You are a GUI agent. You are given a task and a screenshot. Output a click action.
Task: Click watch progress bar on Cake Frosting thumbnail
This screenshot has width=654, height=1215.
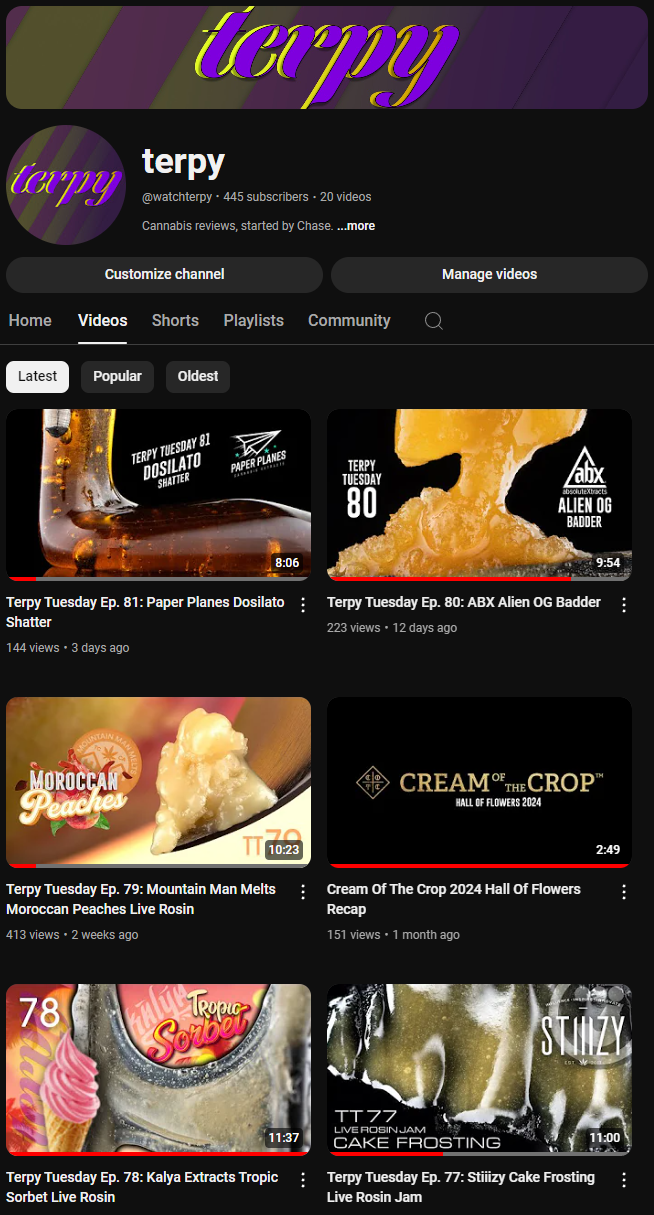click(479, 1154)
